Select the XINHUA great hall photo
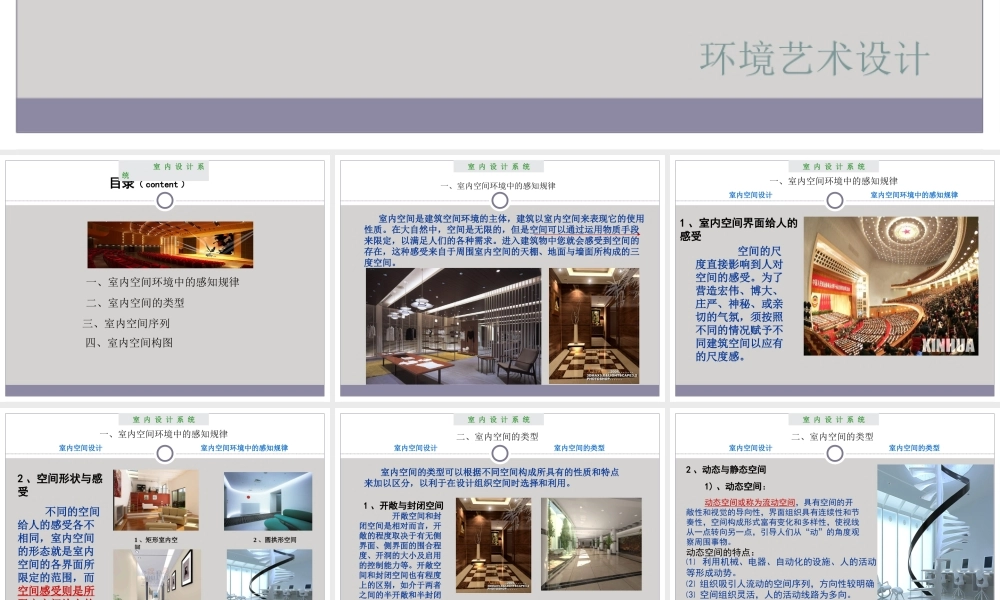 [x=891, y=286]
